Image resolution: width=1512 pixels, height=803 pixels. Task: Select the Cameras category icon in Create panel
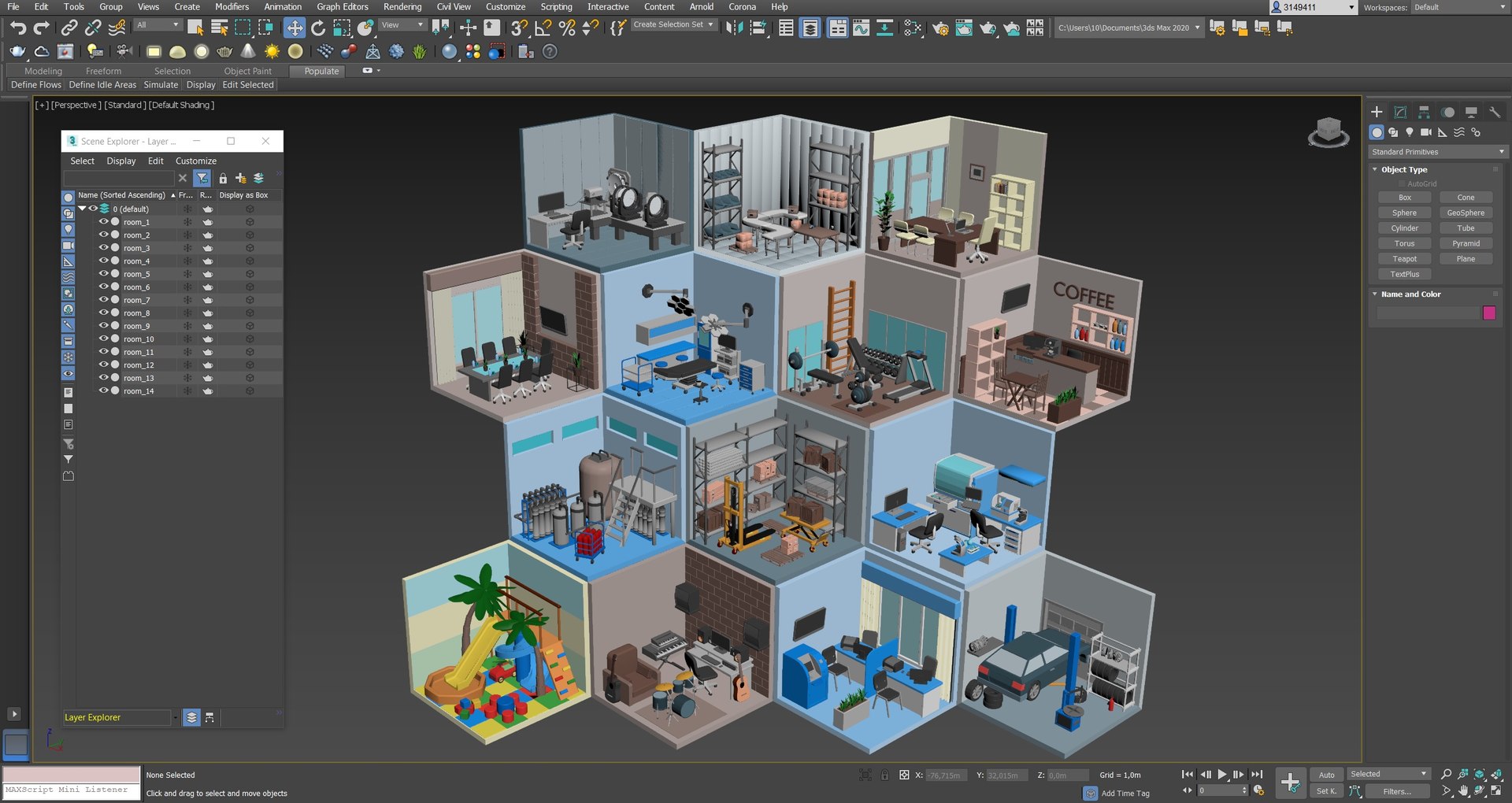pyautogui.click(x=1426, y=132)
